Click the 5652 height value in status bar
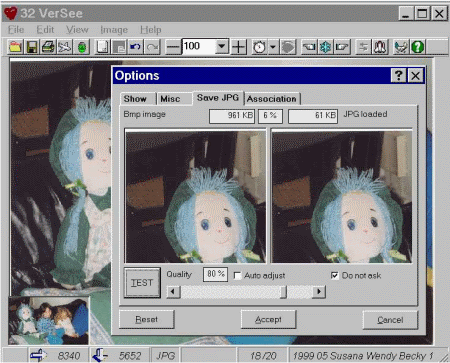The image size is (450, 363). pos(130,356)
